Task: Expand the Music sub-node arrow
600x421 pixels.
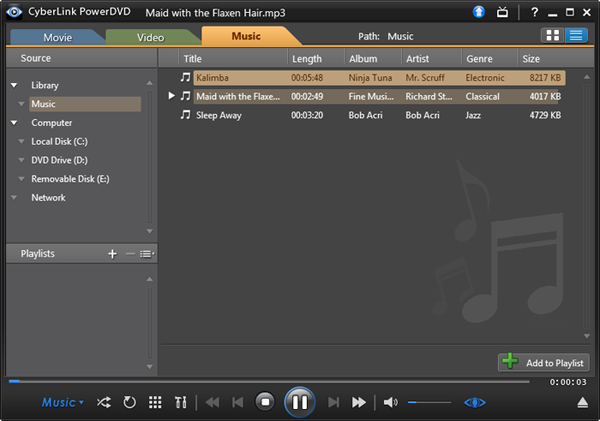Action: click(x=21, y=104)
